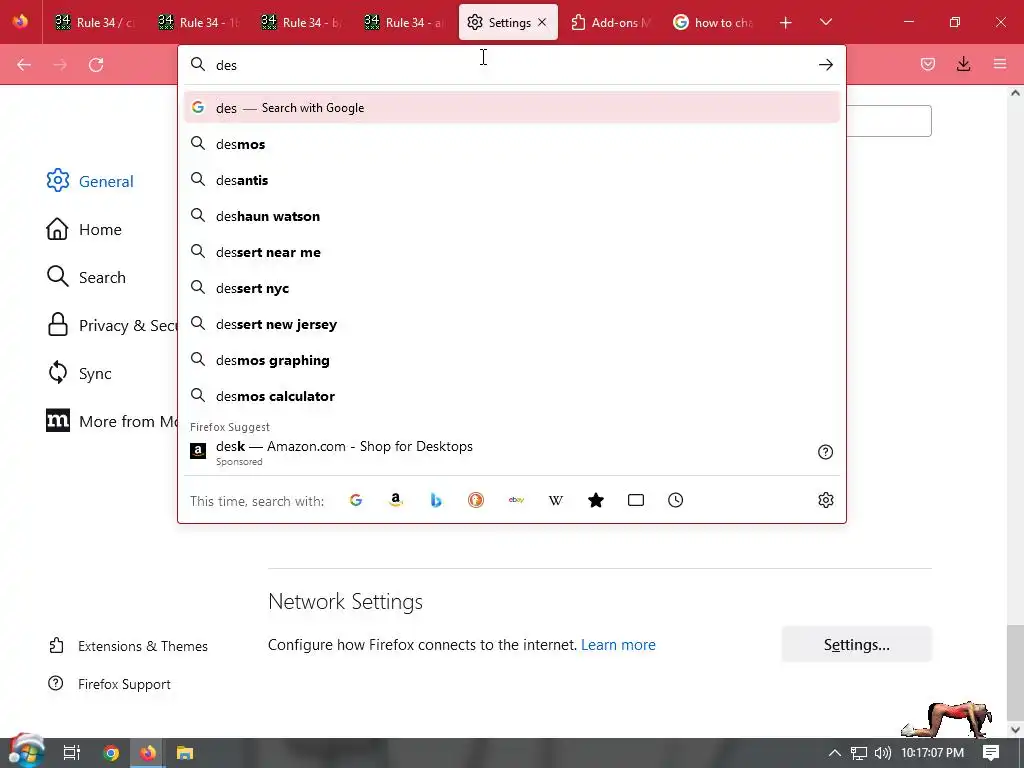Click the scrollbar up arrow

click(x=1015, y=93)
